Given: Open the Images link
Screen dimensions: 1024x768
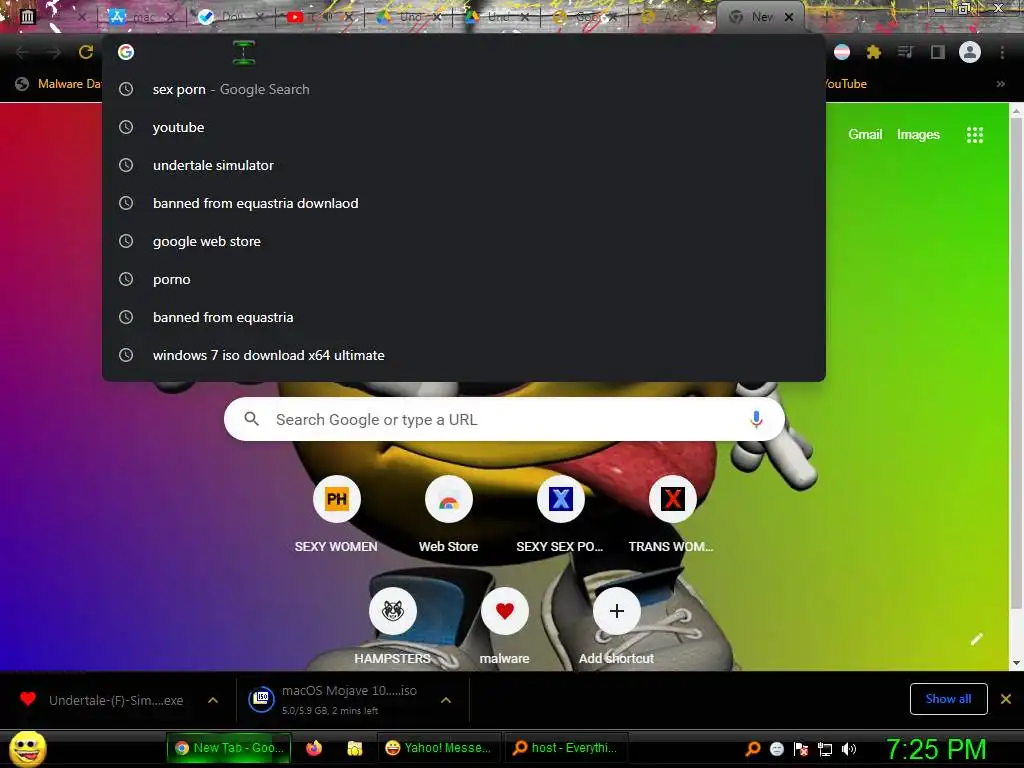Looking at the screenshot, I should click(918, 135).
